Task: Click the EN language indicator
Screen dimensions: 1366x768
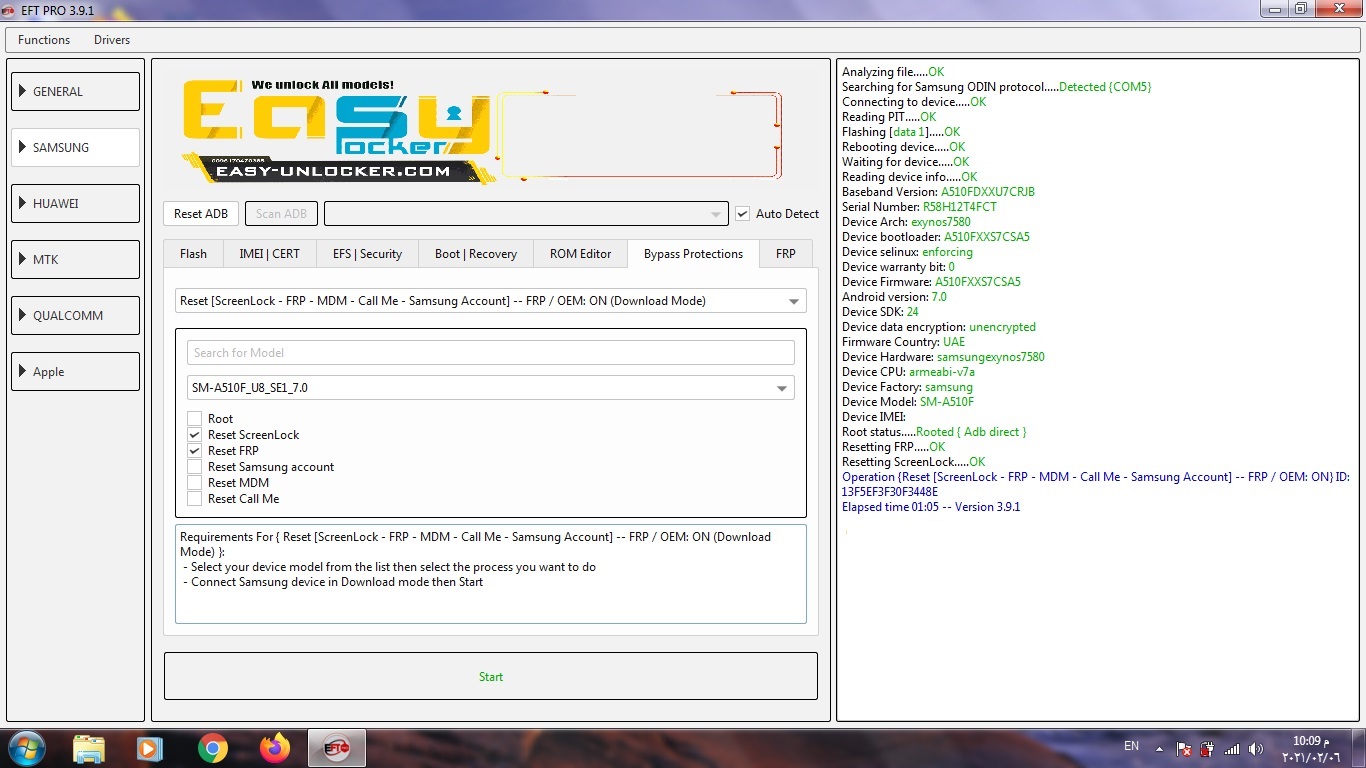Action: [x=1131, y=746]
